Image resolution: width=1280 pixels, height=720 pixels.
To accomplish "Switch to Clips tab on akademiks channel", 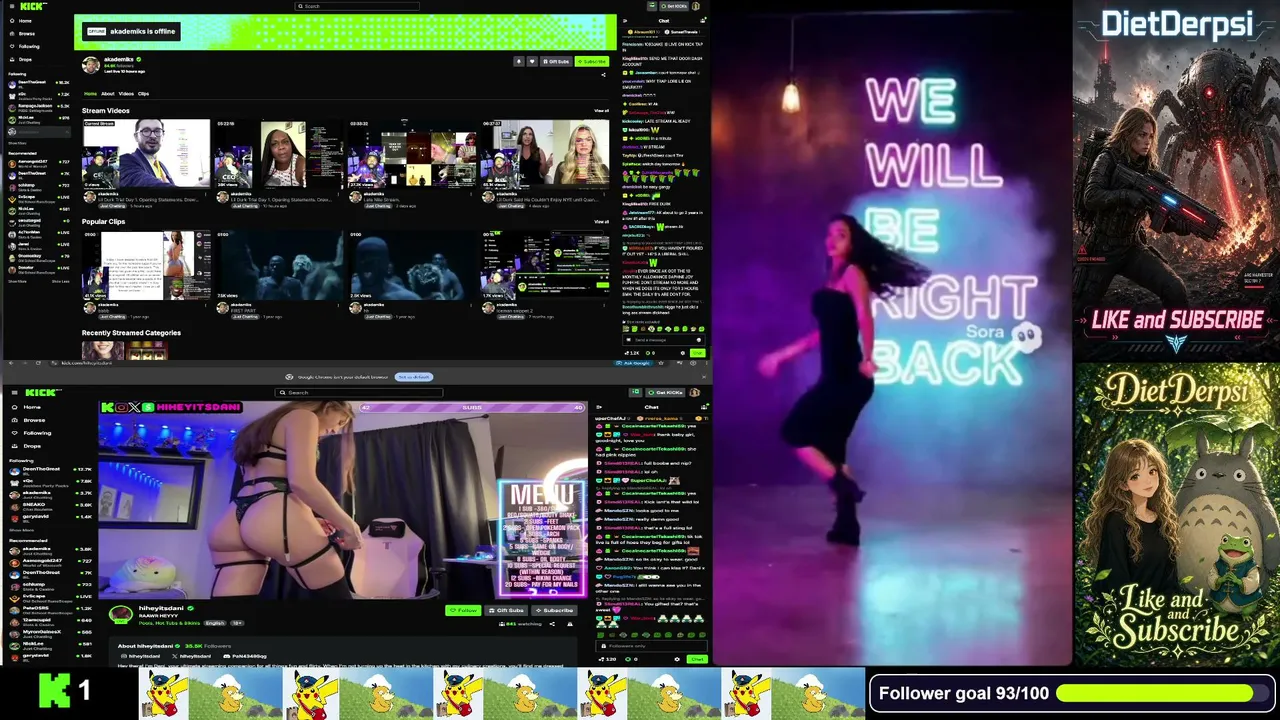I will pyautogui.click(x=143, y=94).
